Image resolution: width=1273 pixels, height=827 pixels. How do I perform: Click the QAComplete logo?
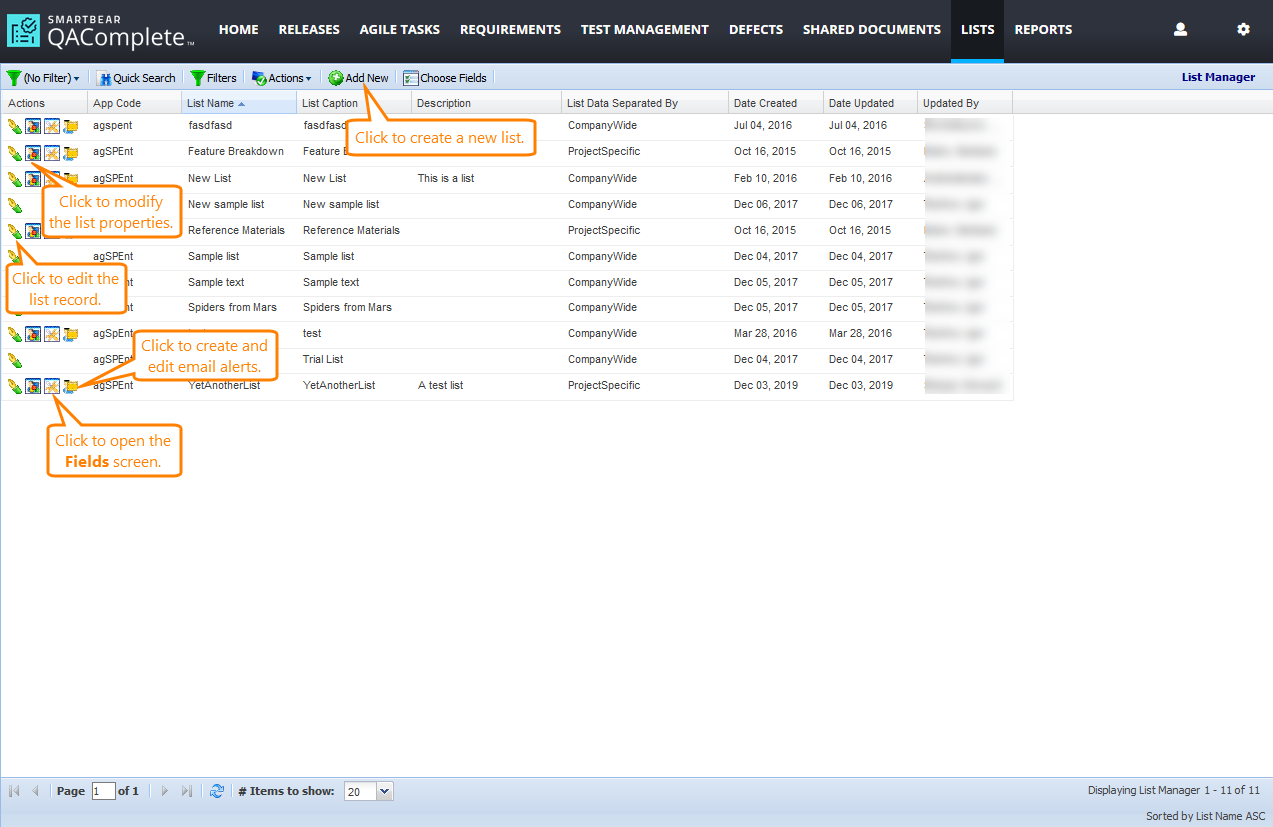click(x=100, y=31)
